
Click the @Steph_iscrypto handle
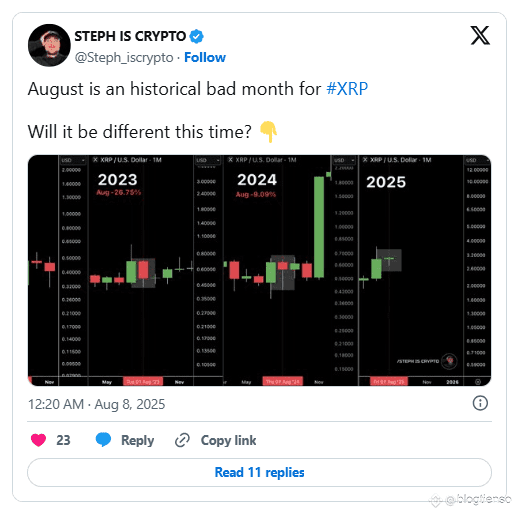pyautogui.click(x=124, y=58)
